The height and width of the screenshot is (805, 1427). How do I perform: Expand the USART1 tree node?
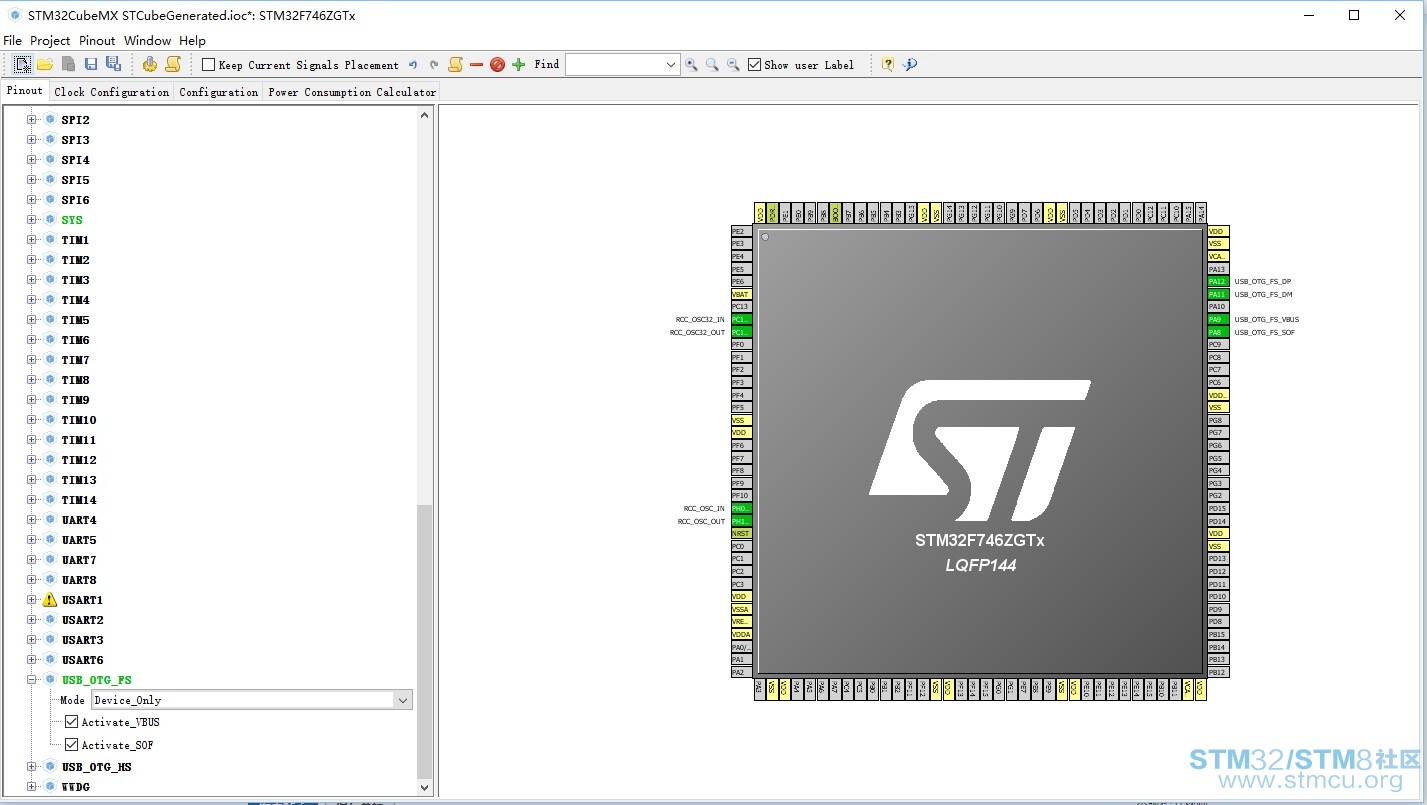[x=32, y=600]
